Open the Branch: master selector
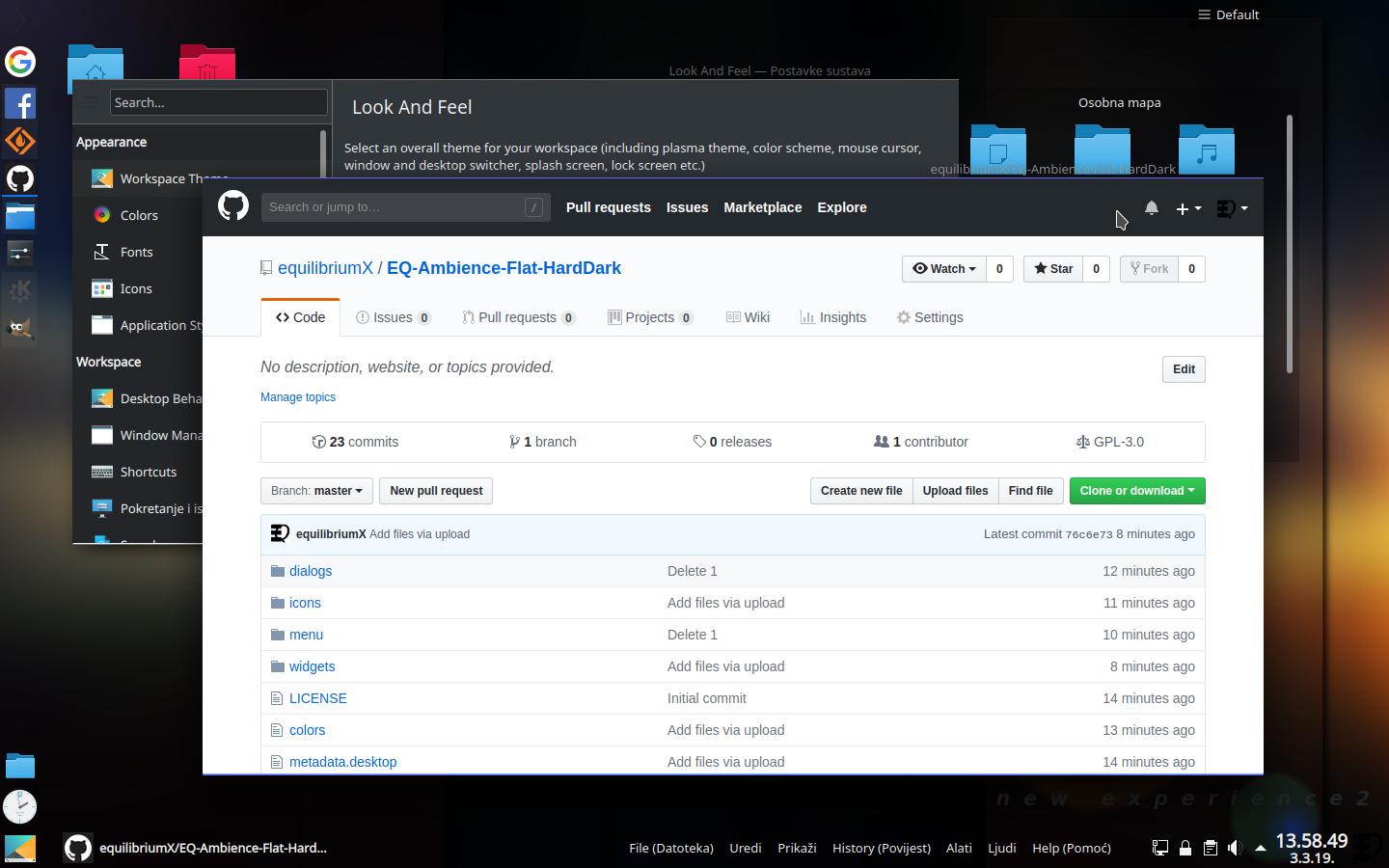Viewport: 1389px width, 868px height. [x=316, y=491]
